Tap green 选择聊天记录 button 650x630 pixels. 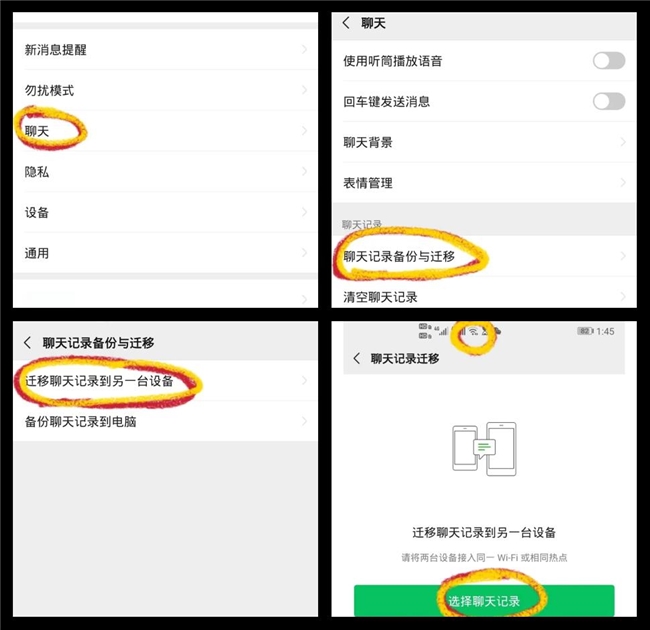(484, 601)
